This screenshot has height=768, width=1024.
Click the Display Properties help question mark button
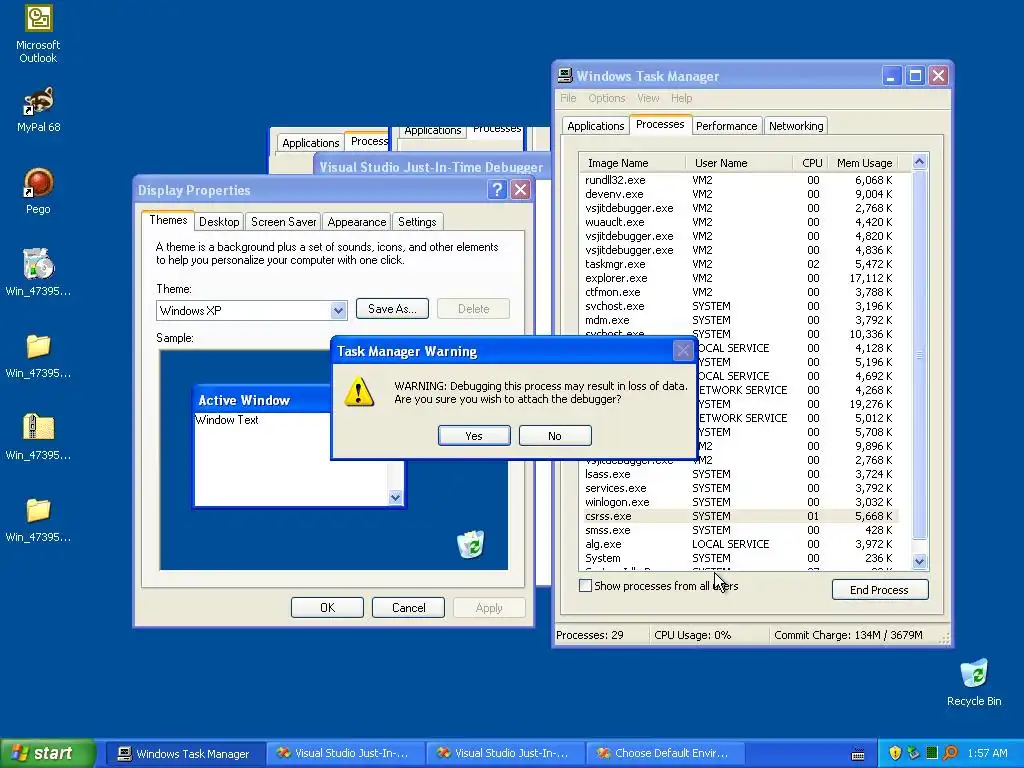(x=497, y=190)
